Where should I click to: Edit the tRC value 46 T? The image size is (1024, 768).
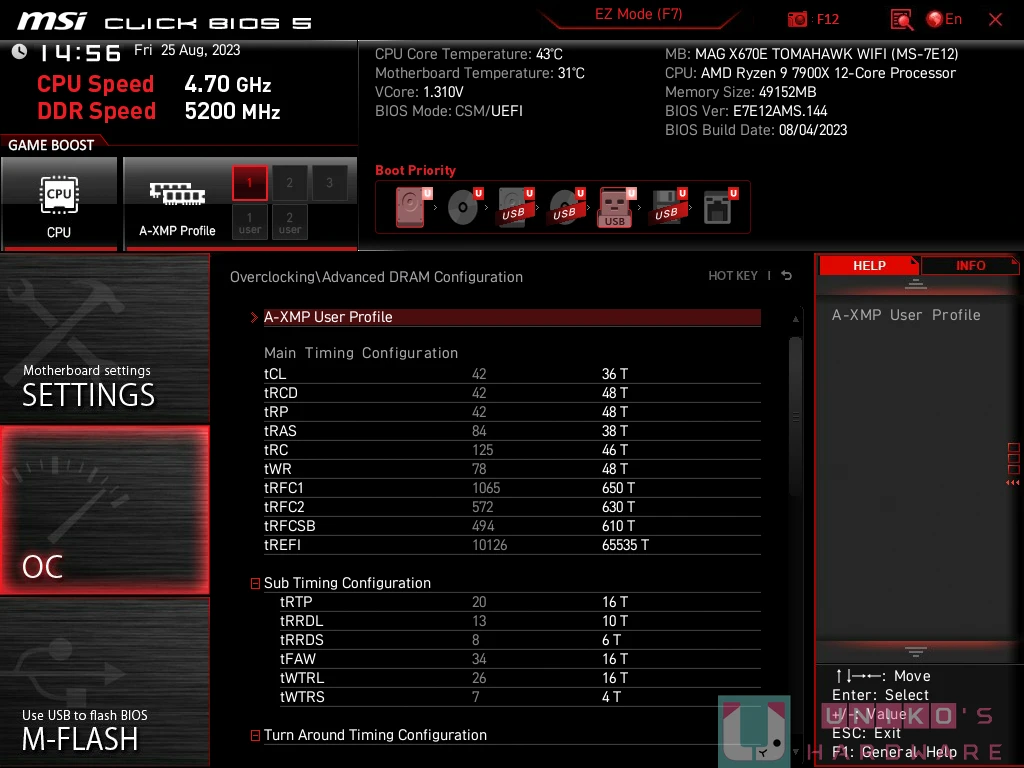615,450
